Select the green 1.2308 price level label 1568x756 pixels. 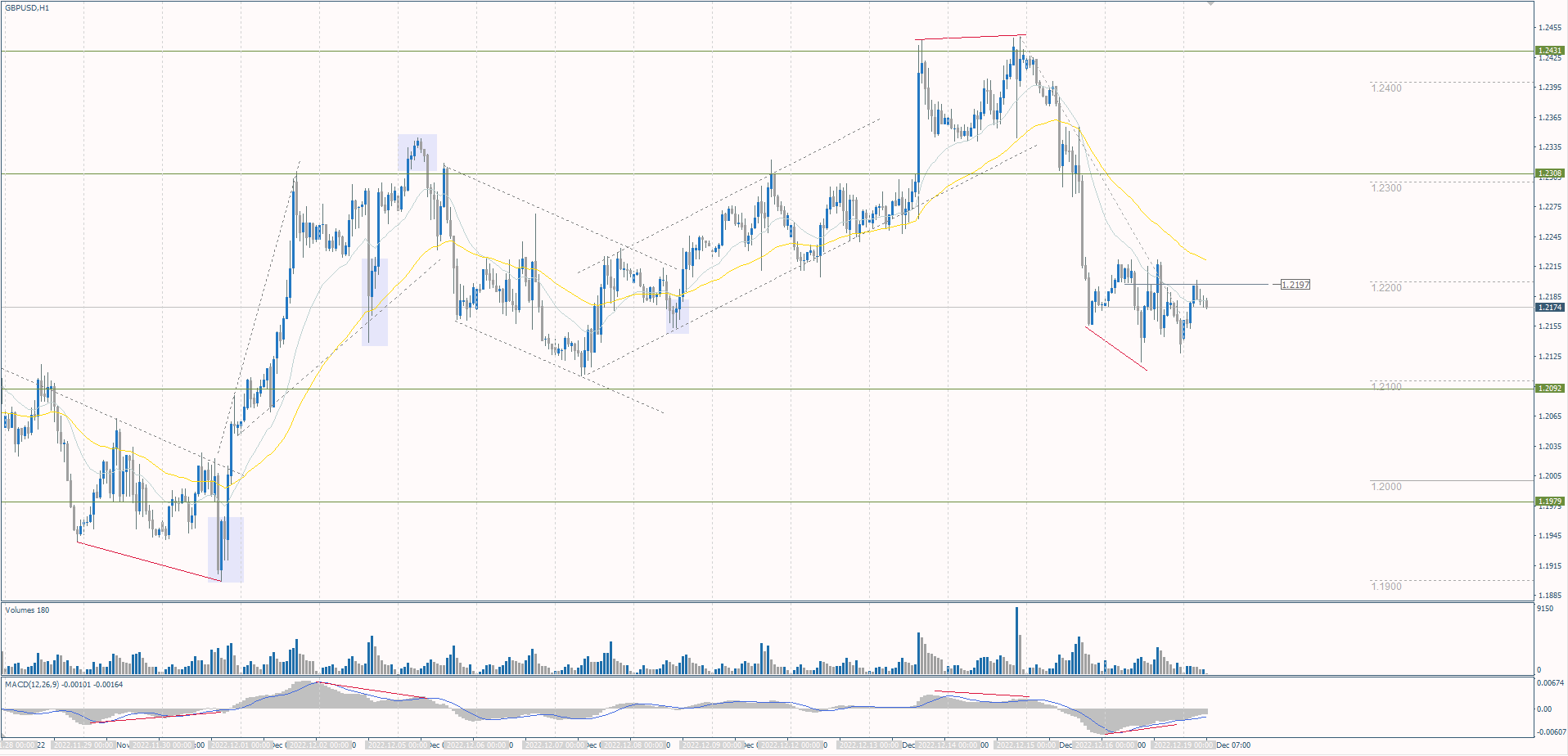coord(1550,173)
